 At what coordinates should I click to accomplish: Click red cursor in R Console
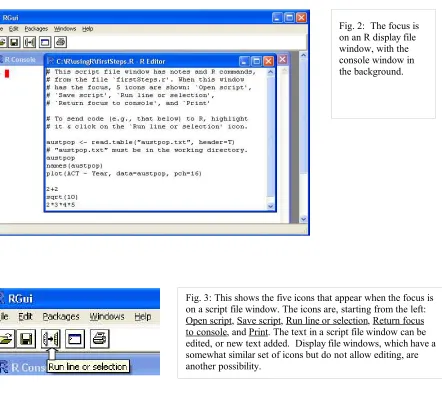tap(7, 74)
